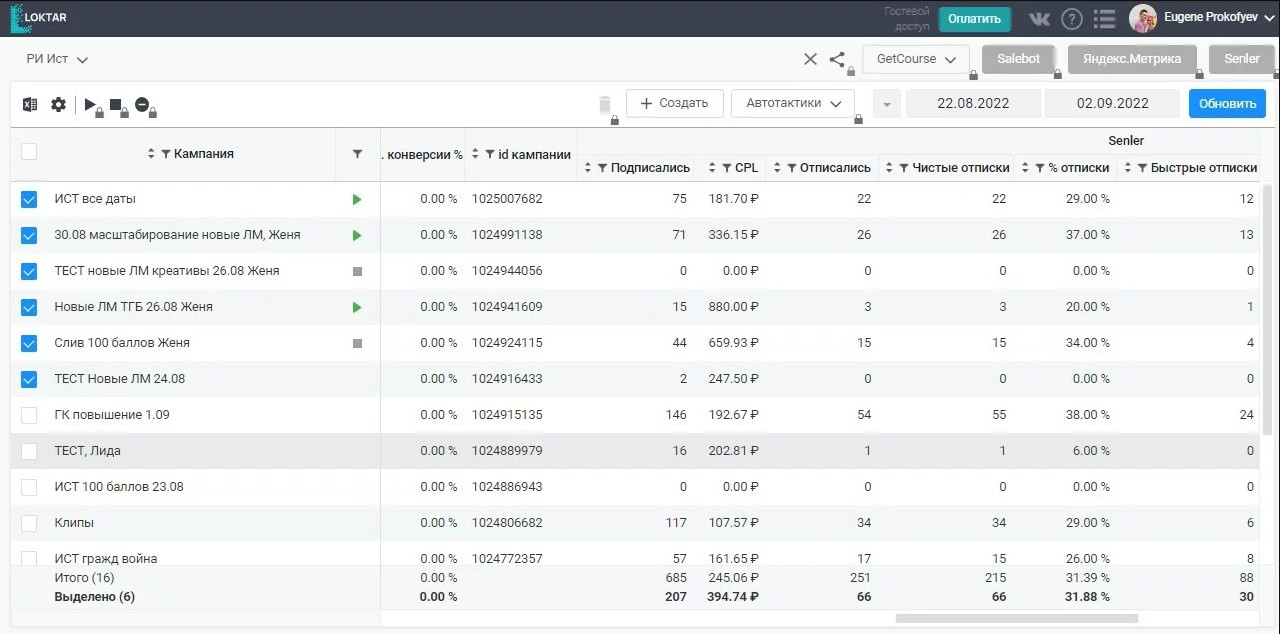
Task: Open Автотактики dropdown
Action: (793, 103)
